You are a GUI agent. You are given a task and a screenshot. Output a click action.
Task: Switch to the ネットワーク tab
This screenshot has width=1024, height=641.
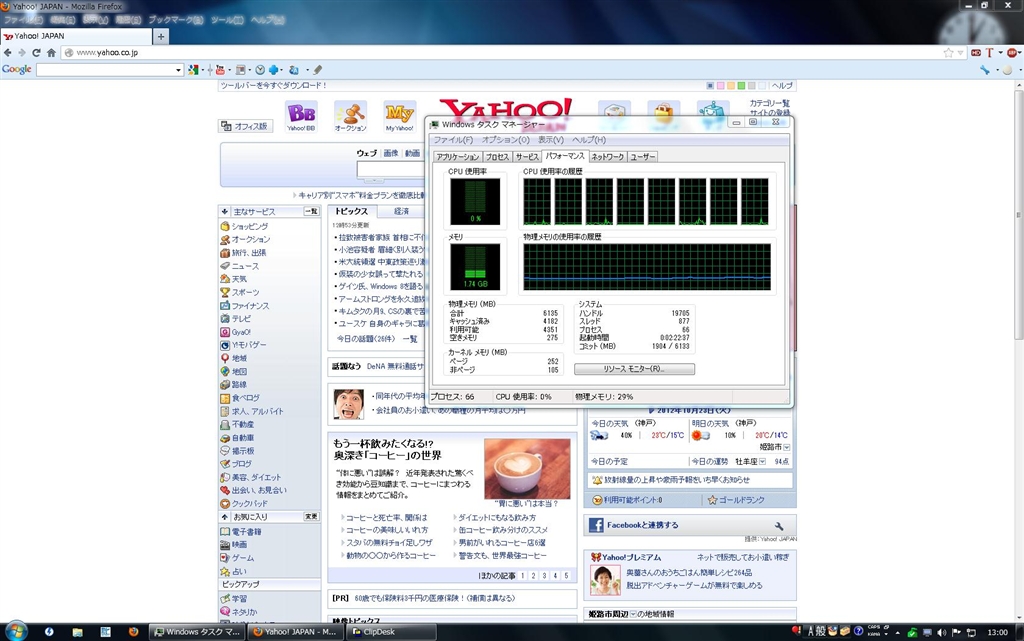pos(607,157)
